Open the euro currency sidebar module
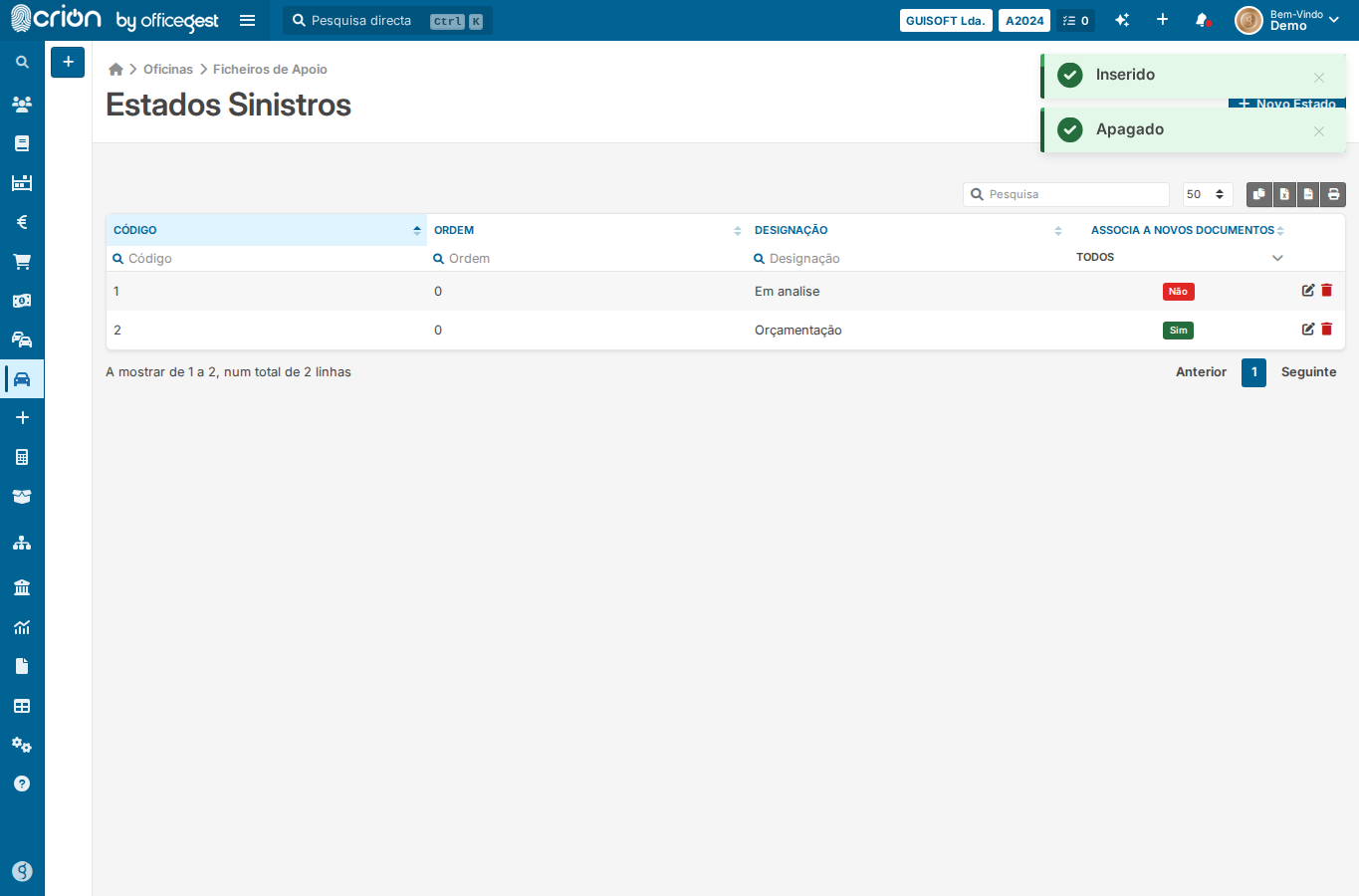The image size is (1359, 896). (x=22, y=222)
